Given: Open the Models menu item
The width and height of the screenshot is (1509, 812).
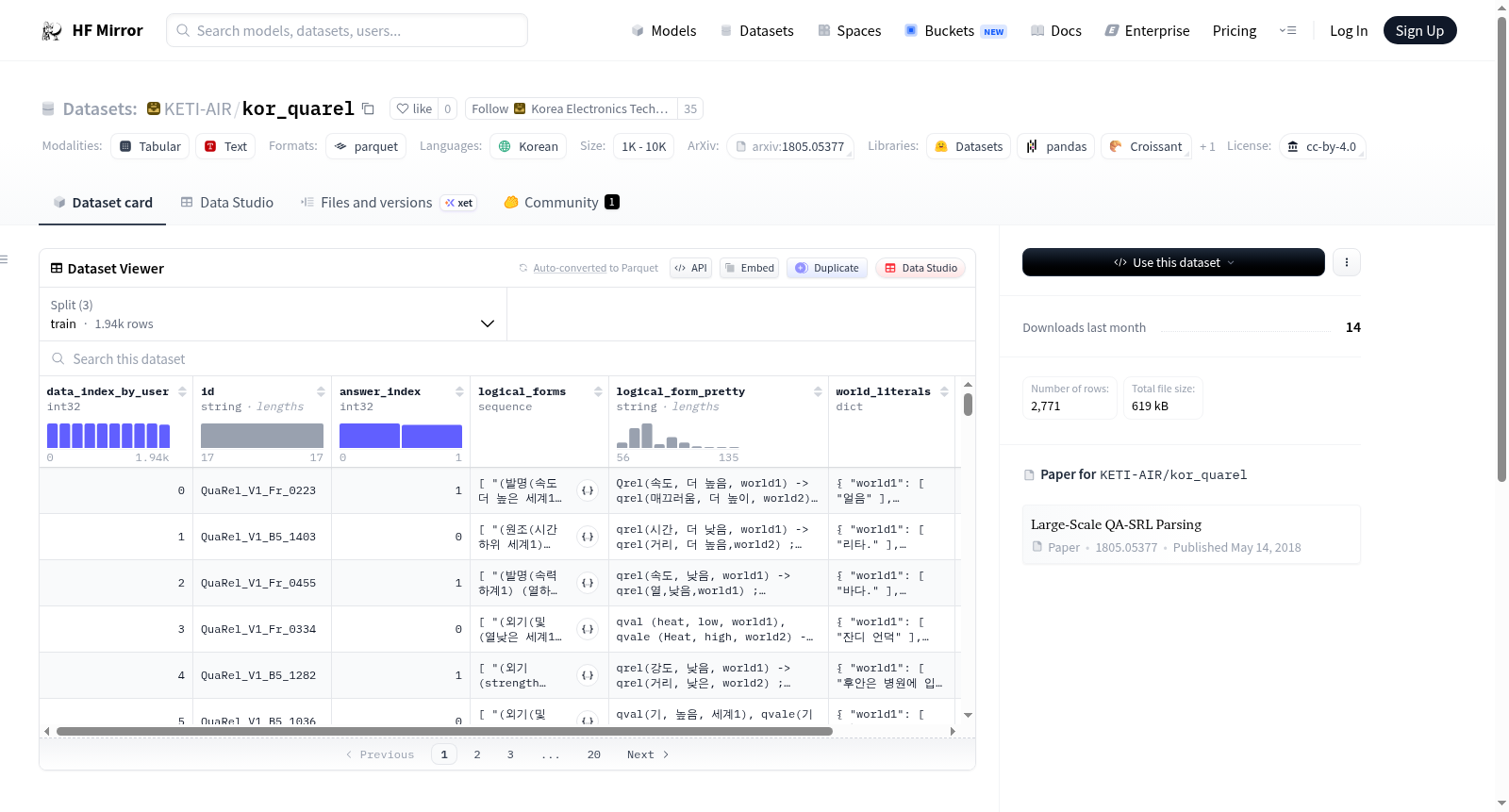Looking at the screenshot, I should tap(664, 31).
